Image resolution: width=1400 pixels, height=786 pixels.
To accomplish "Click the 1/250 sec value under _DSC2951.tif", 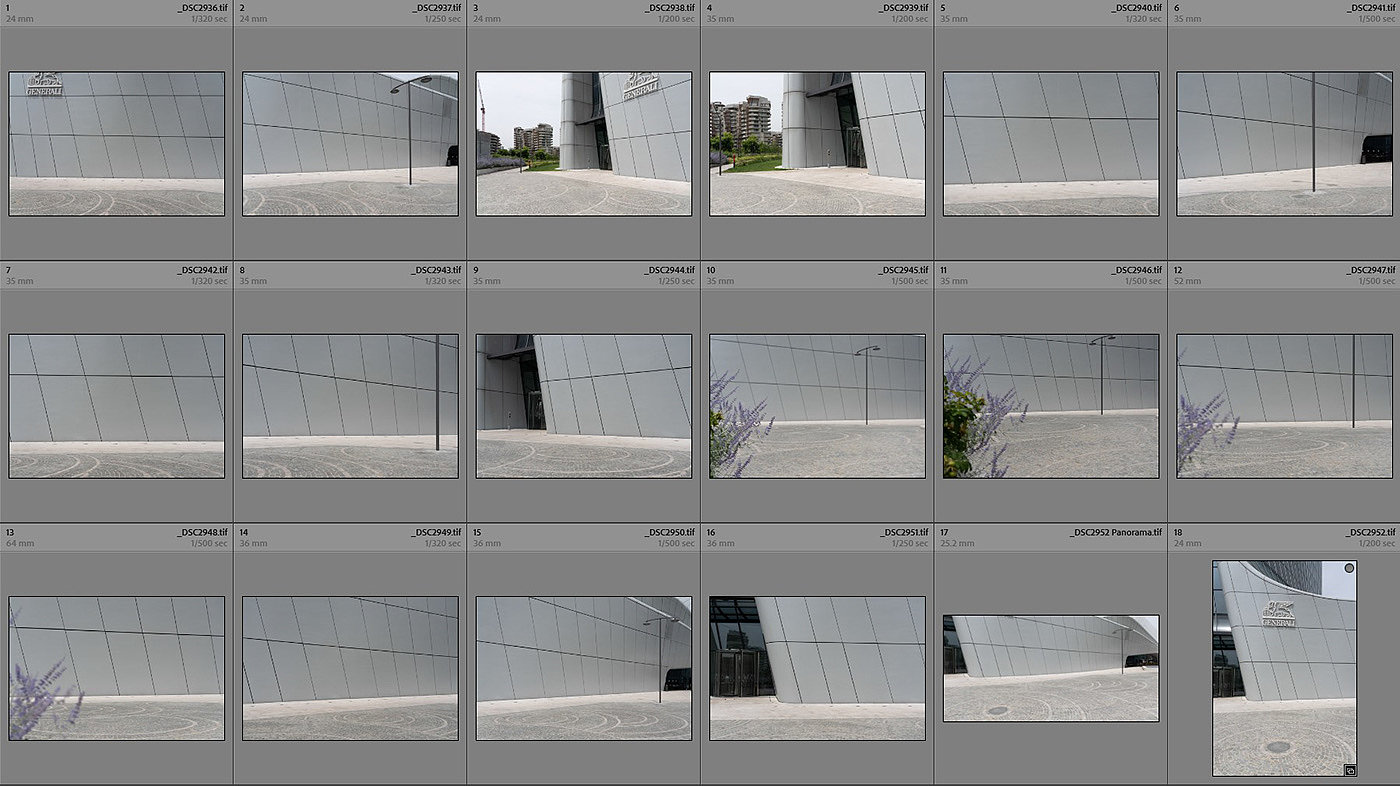I will [910, 544].
